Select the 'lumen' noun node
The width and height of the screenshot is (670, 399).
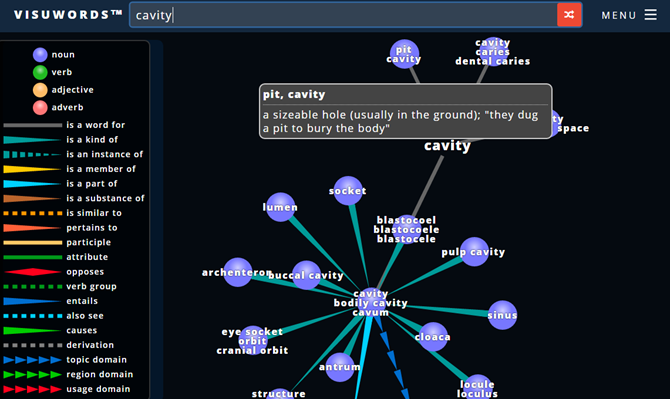pyautogui.click(x=280, y=207)
